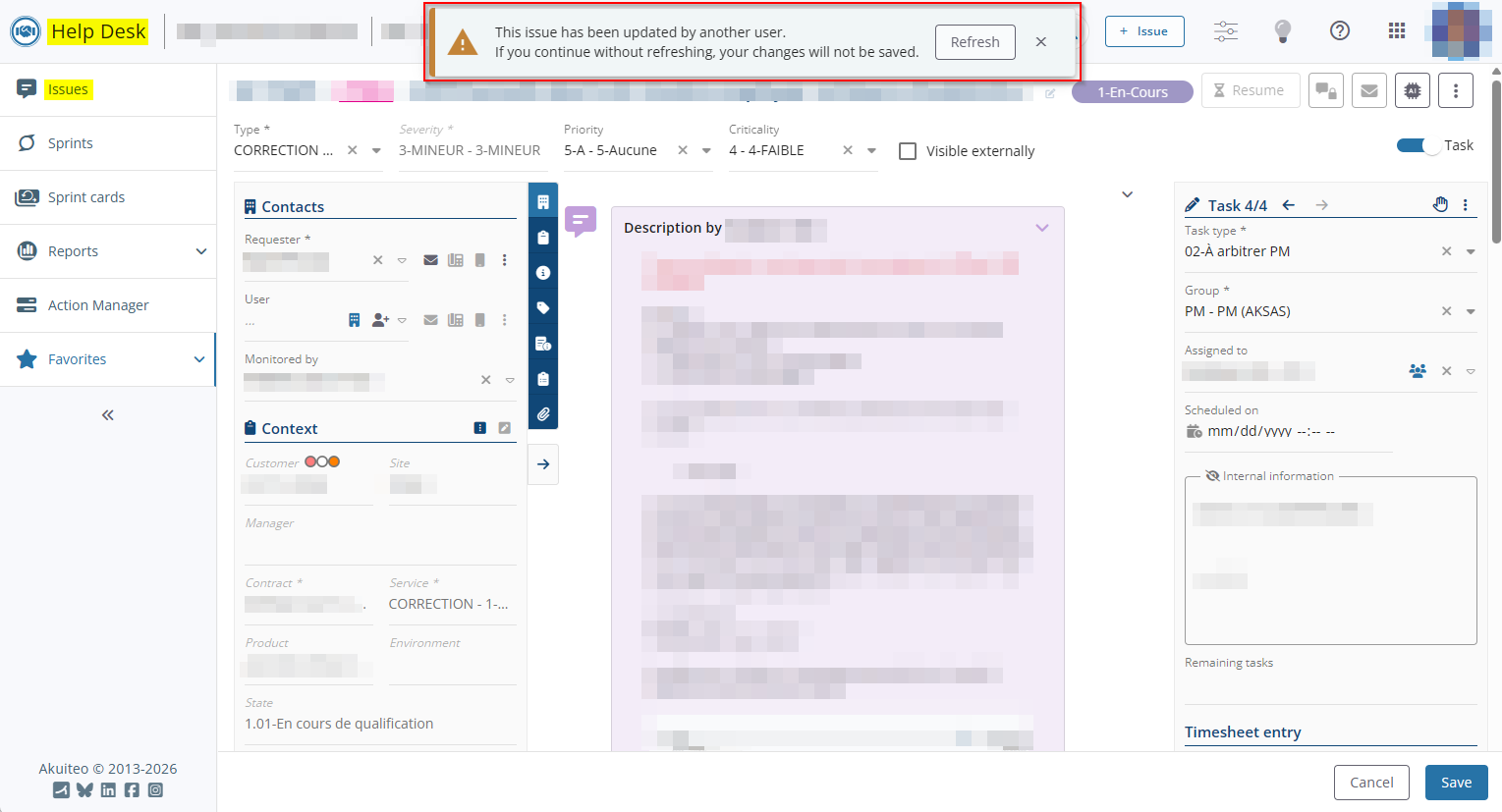Click the Refresh button in the alert
The height and width of the screenshot is (812, 1502).
click(x=974, y=42)
